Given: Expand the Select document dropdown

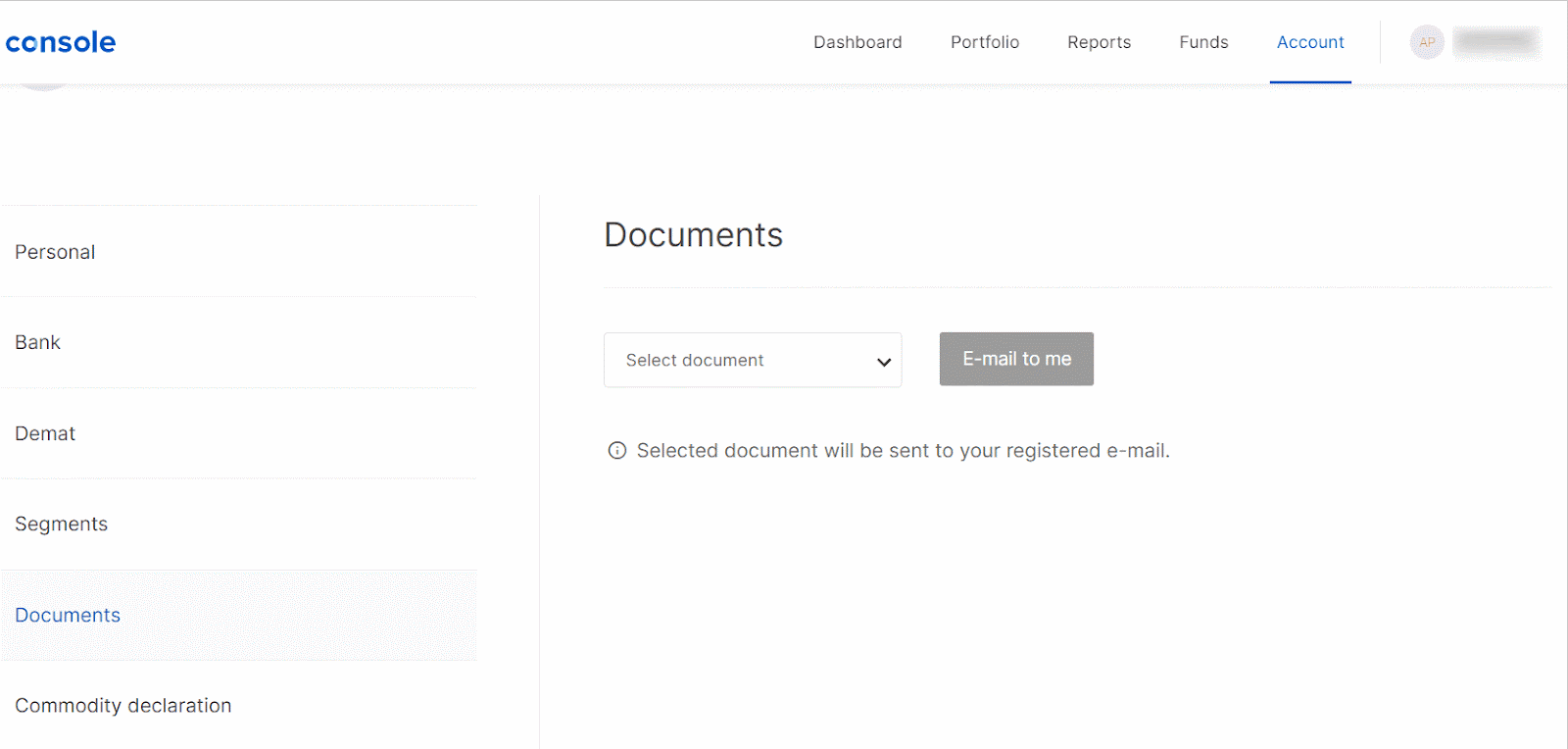Looking at the screenshot, I should (x=753, y=360).
